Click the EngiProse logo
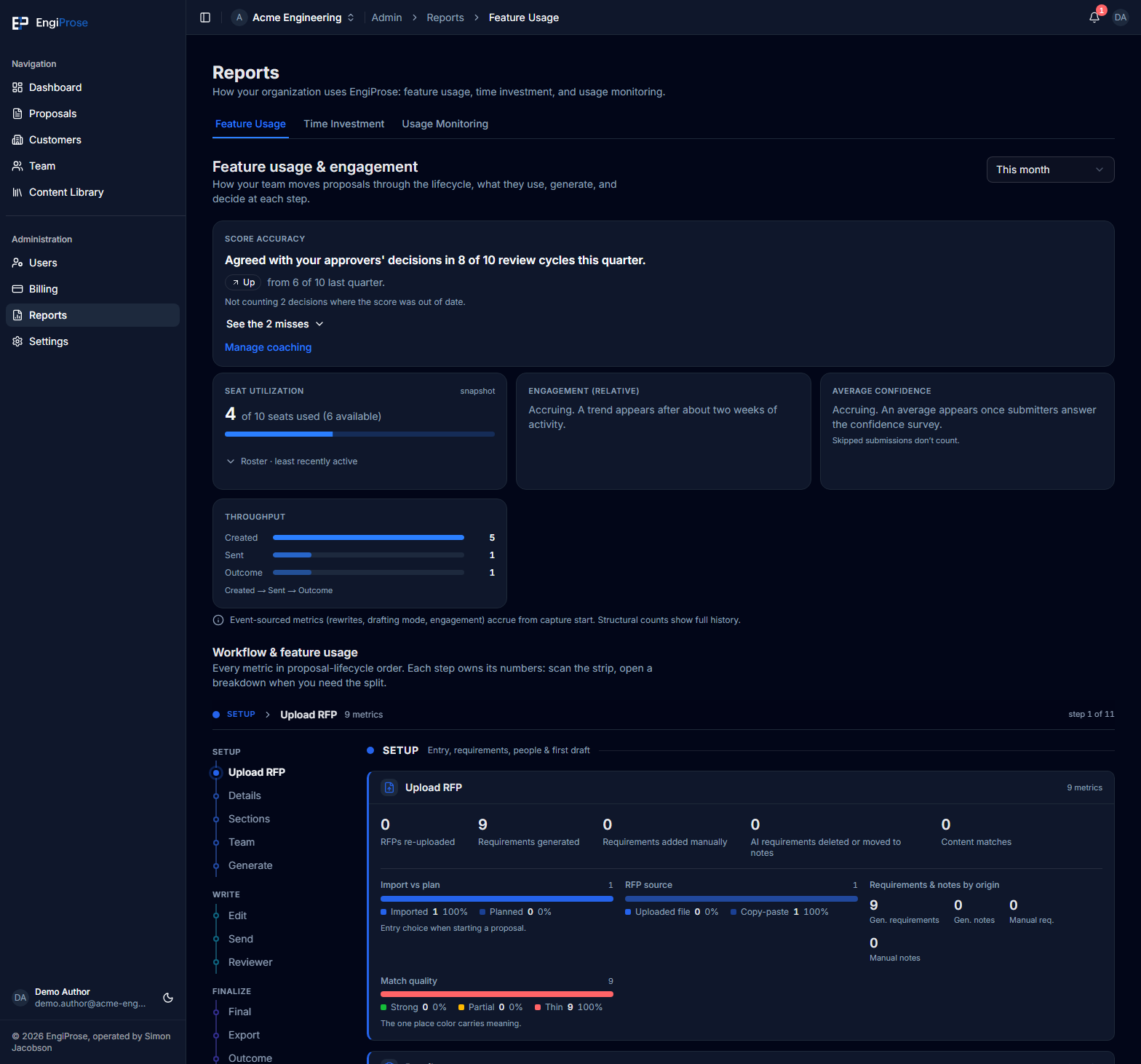The image size is (1141, 1064). [x=50, y=23]
